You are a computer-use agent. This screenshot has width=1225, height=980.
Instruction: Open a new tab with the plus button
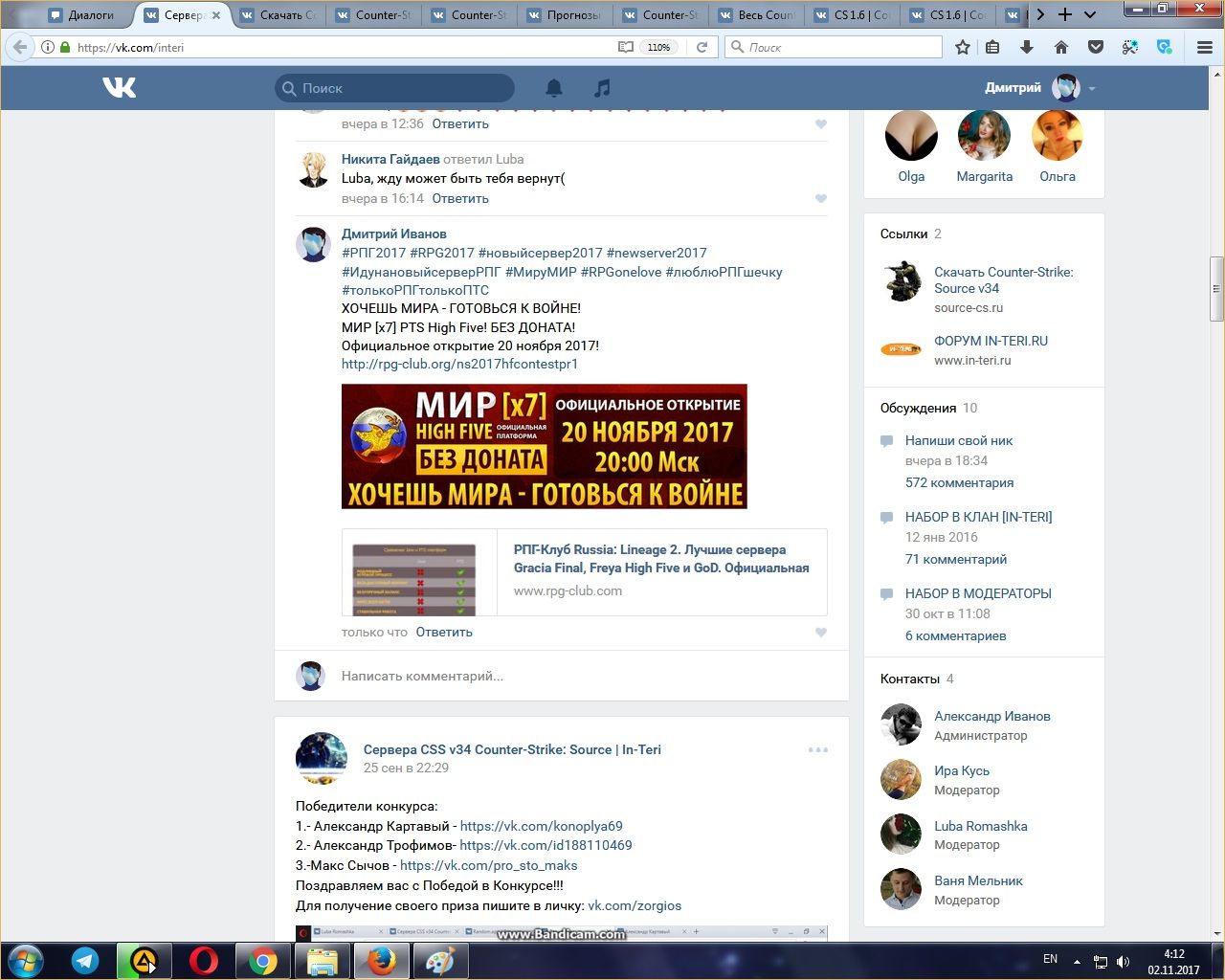1065,14
